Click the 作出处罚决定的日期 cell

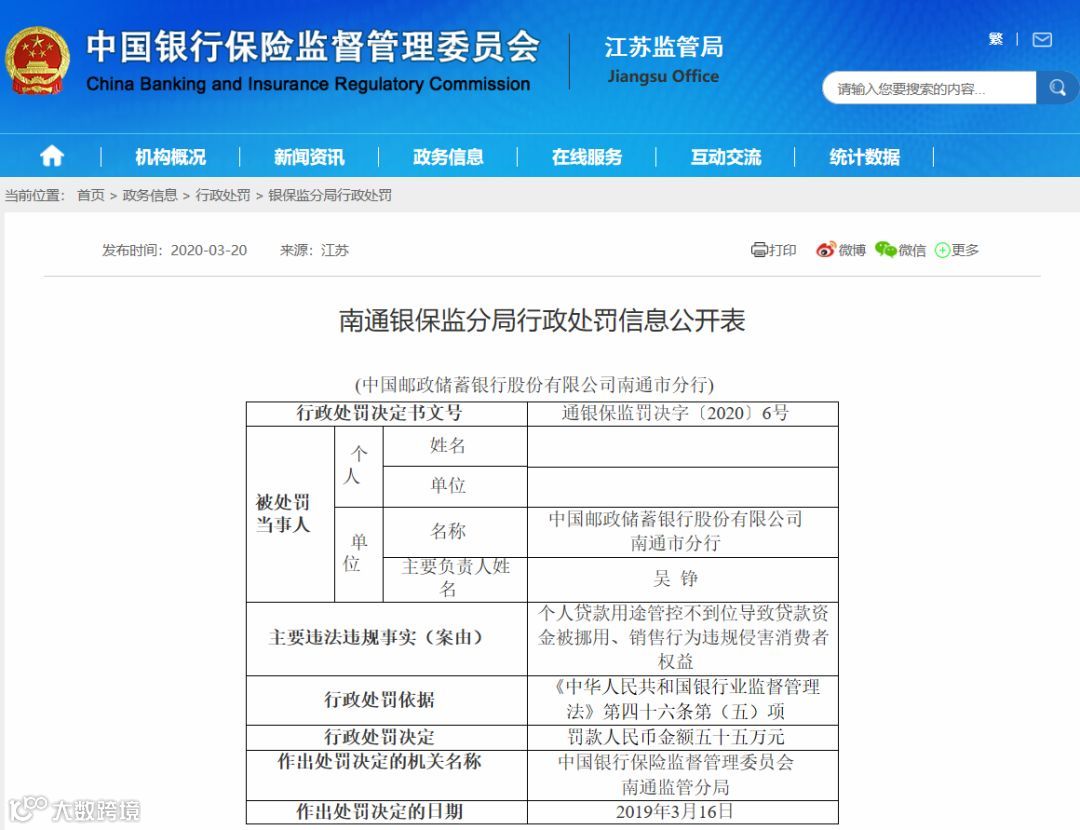coord(386,811)
